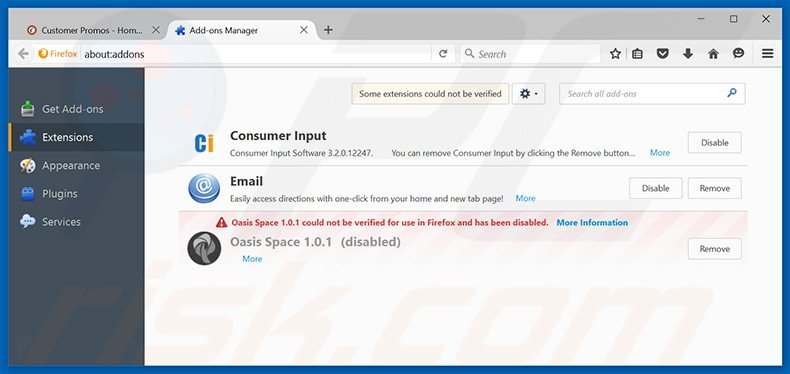Close the Add-ons Manager tab

click(304, 30)
